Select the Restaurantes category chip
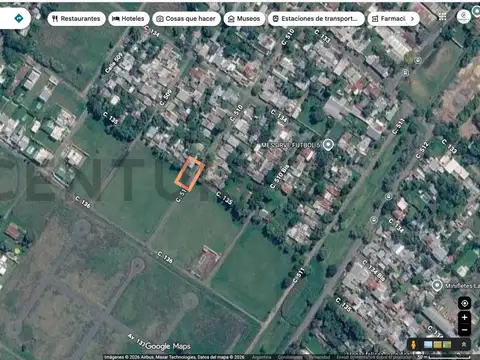Screen dimensions: 480x360 [x=76, y=19]
